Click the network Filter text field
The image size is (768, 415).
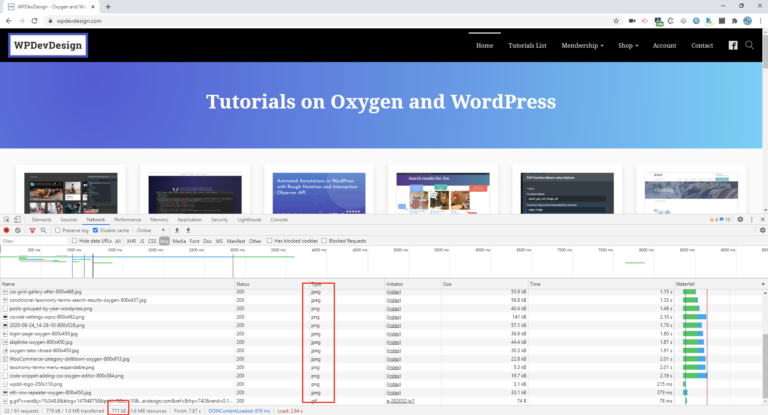click(34, 241)
